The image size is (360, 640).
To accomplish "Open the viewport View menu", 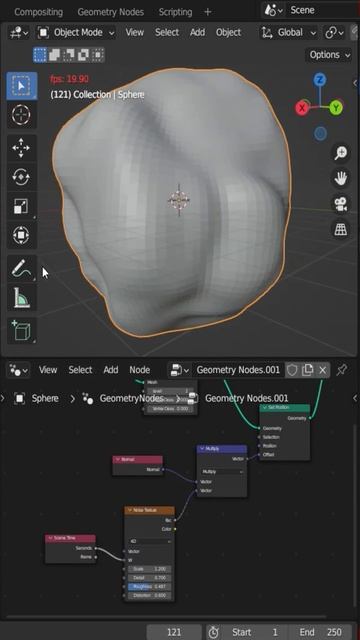I will pos(135,33).
